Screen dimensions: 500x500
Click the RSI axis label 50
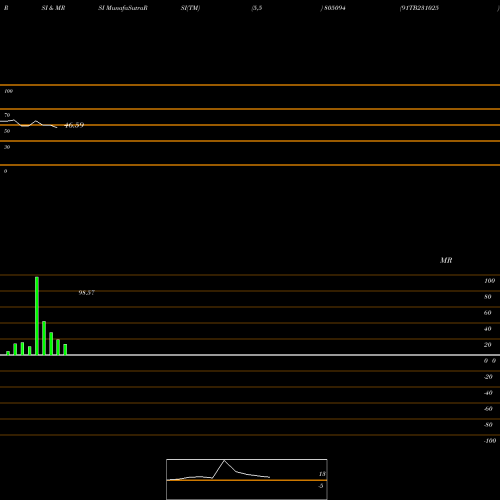[x=7, y=131]
